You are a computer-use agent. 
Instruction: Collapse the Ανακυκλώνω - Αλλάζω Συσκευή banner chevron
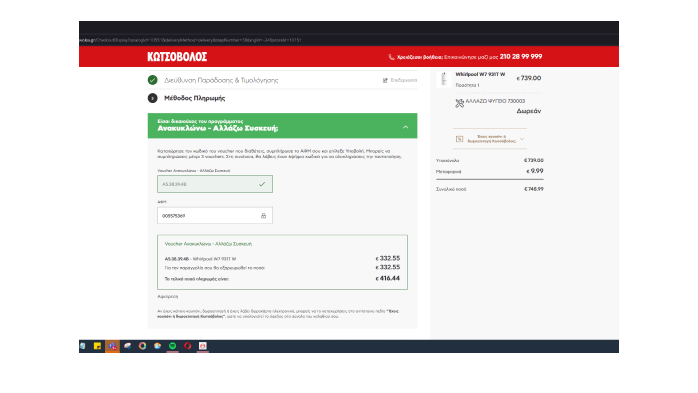click(405, 127)
